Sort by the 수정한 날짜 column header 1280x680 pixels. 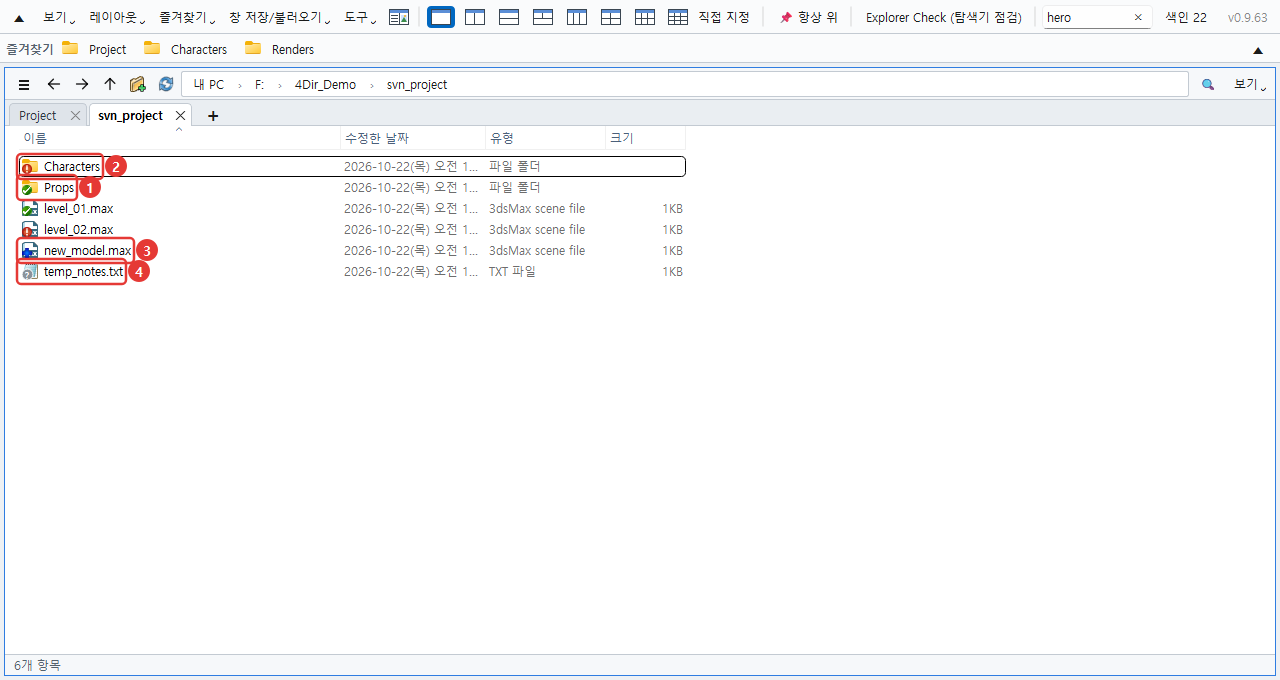(x=413, y=138)
